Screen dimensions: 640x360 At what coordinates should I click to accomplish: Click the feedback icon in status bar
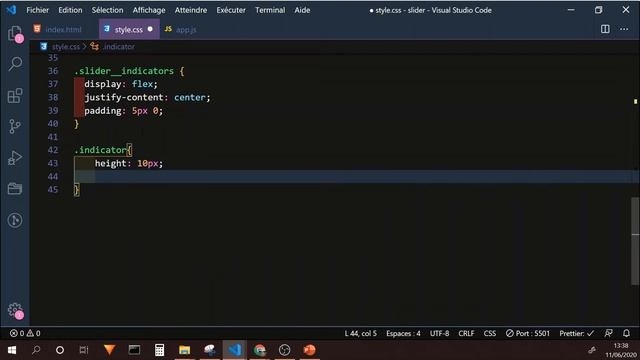[x=608, y=333]
